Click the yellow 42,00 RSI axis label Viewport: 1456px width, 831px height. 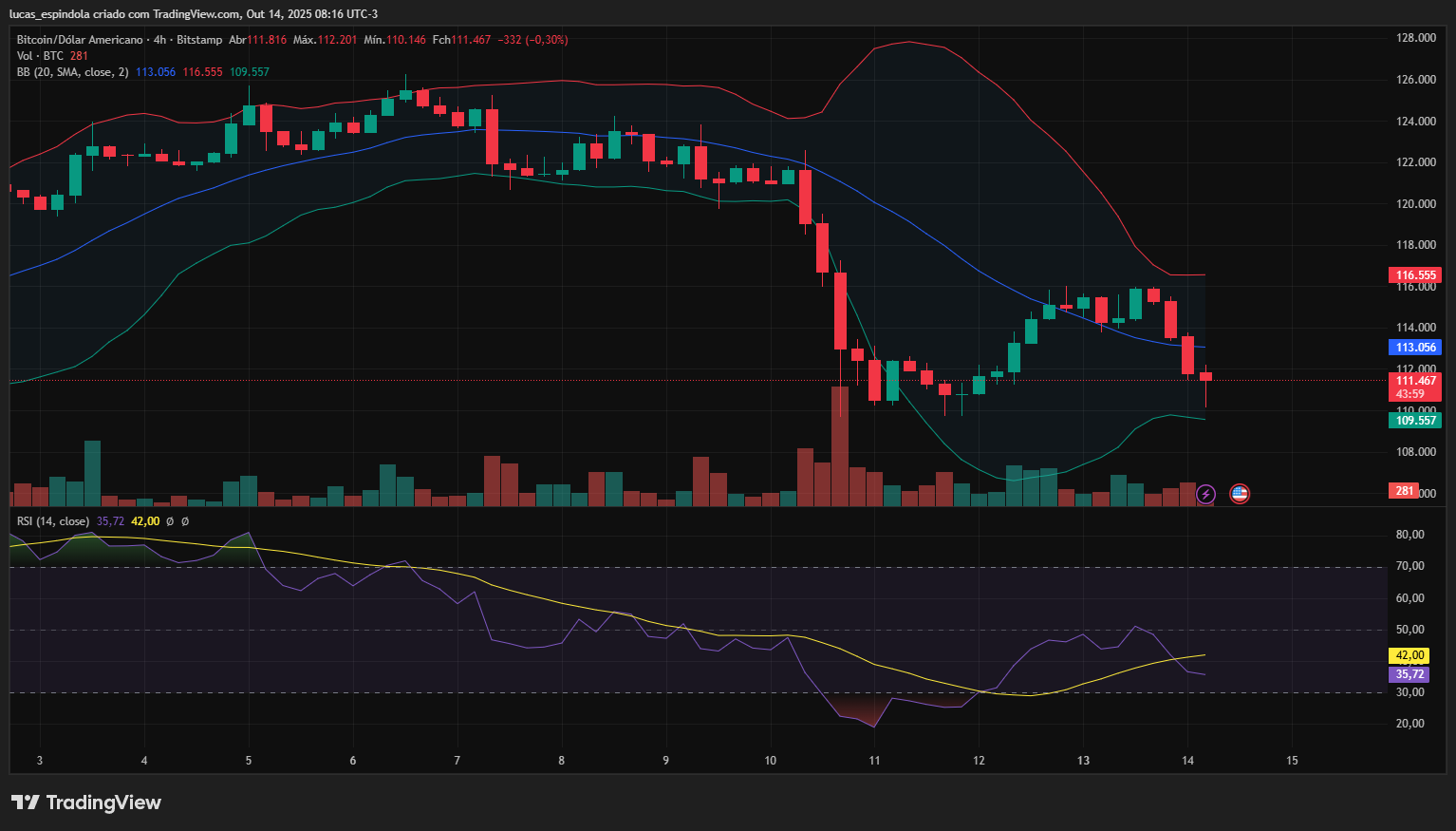tap(1409, 655)
